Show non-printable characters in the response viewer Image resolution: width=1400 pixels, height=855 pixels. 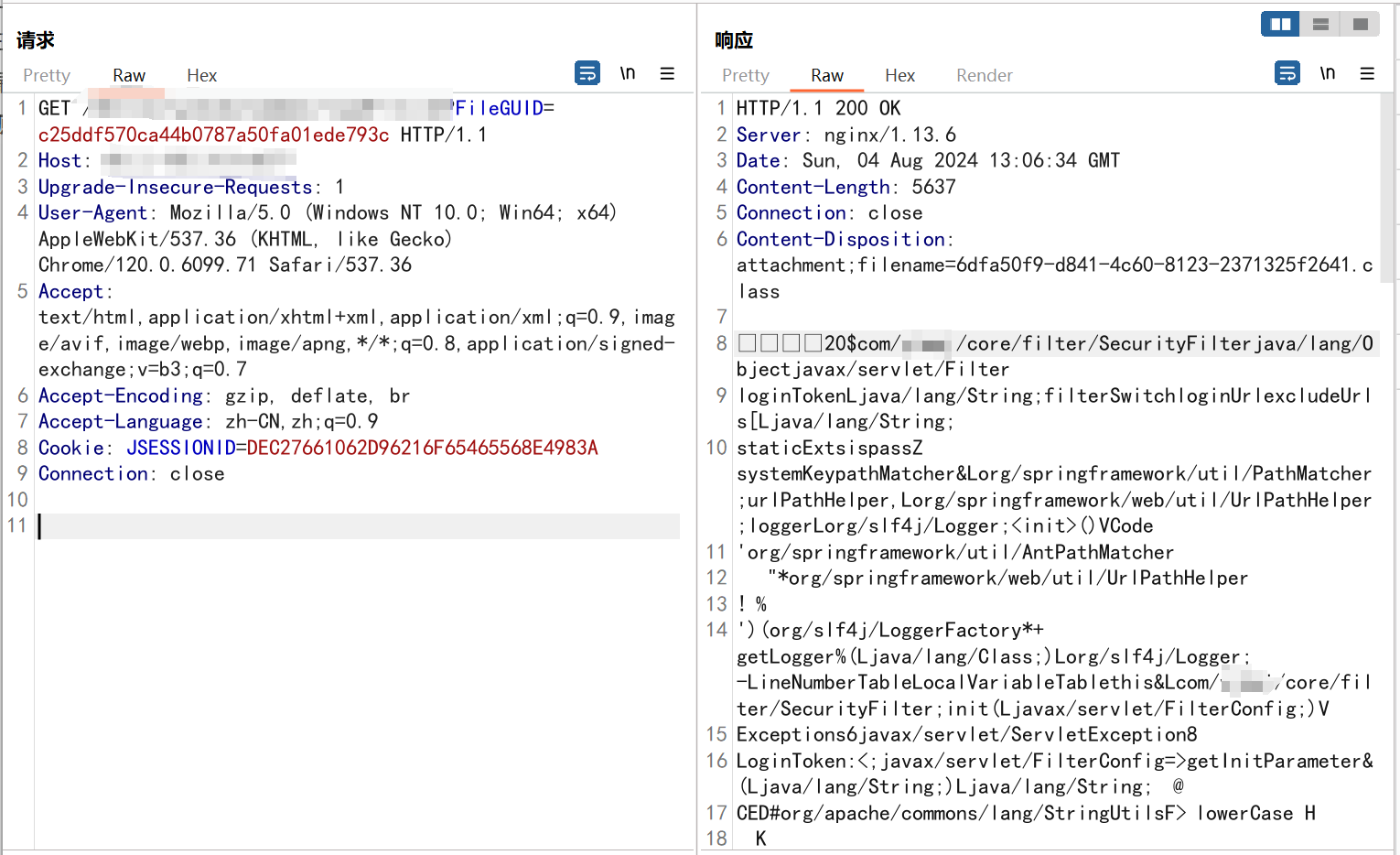point(1328,73)
